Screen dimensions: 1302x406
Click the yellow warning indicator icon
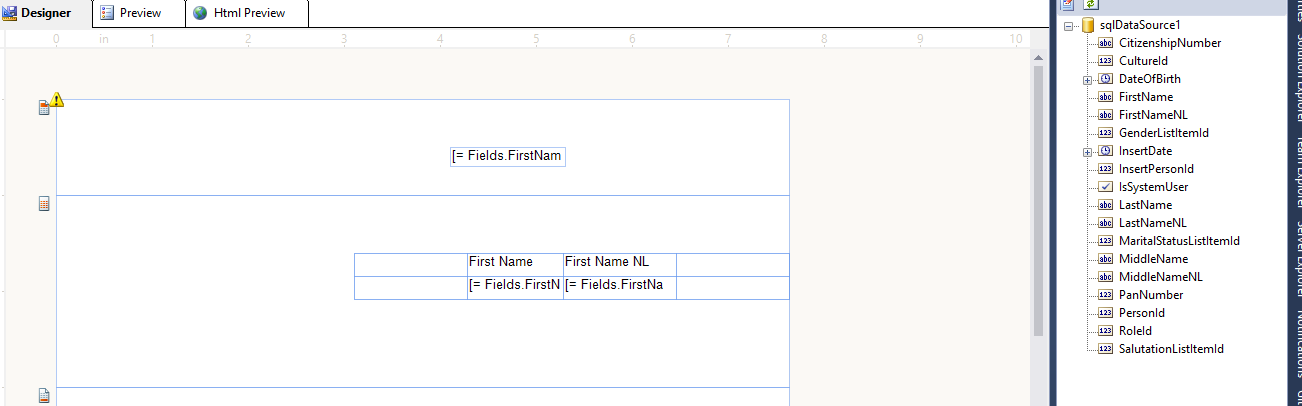tap(57, 99)
